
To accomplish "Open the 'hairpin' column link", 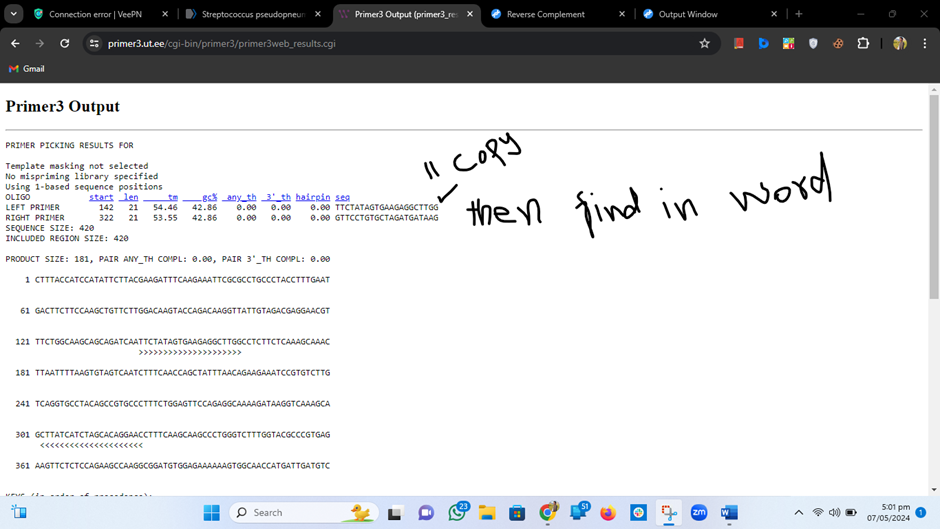I will pyautogui.click(x=312, y=197).
